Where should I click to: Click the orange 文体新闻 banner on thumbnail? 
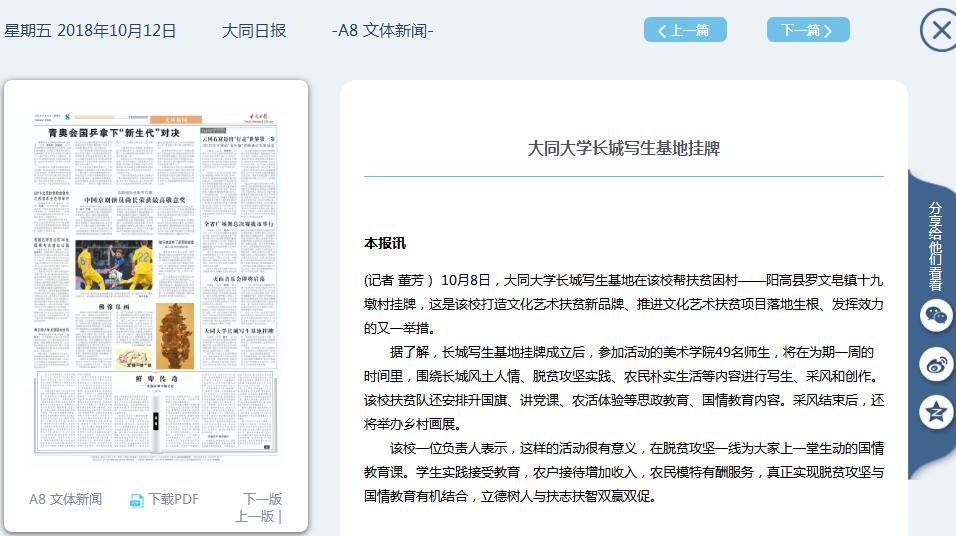176,120
